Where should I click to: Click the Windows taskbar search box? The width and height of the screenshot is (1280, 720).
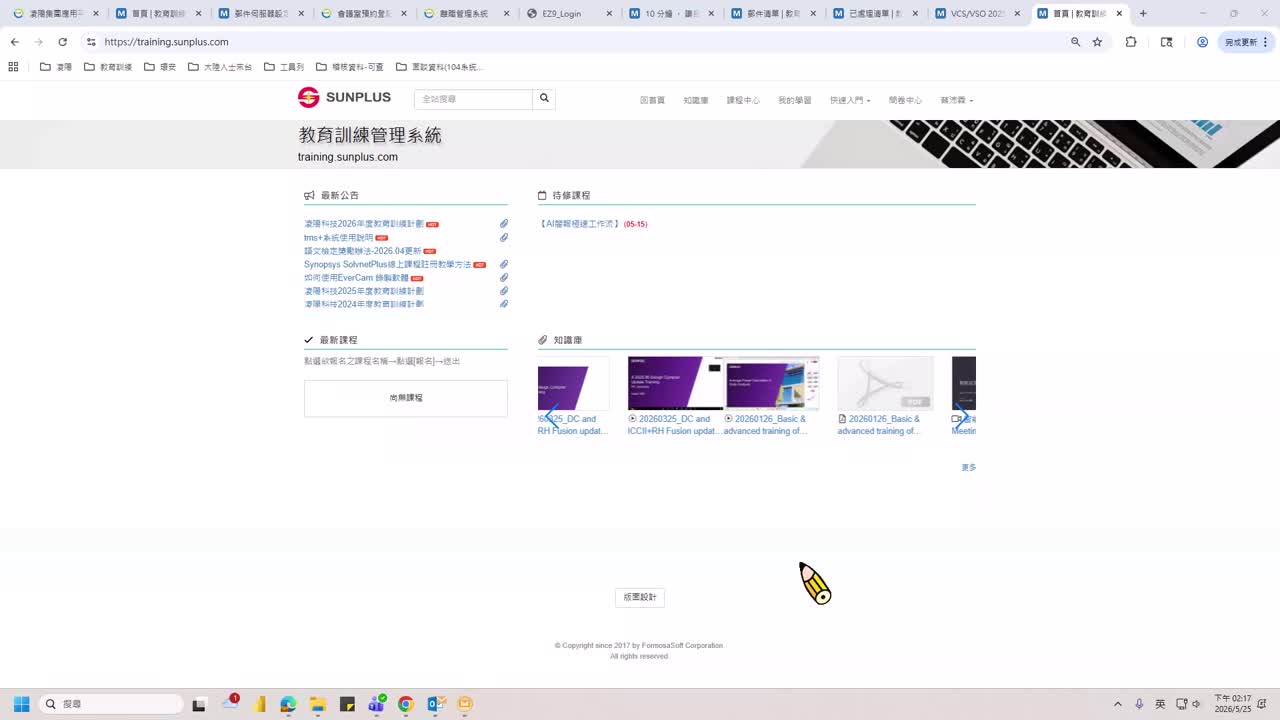coord(111,704)
